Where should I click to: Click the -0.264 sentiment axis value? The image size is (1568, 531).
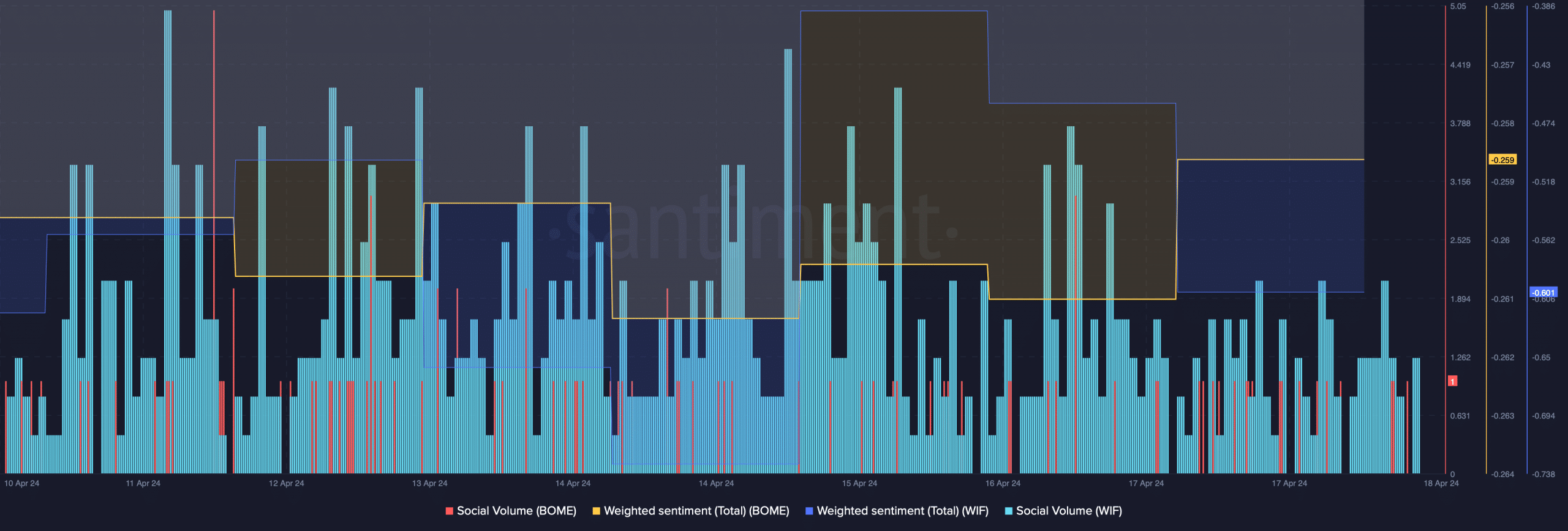pos(1502,475)
